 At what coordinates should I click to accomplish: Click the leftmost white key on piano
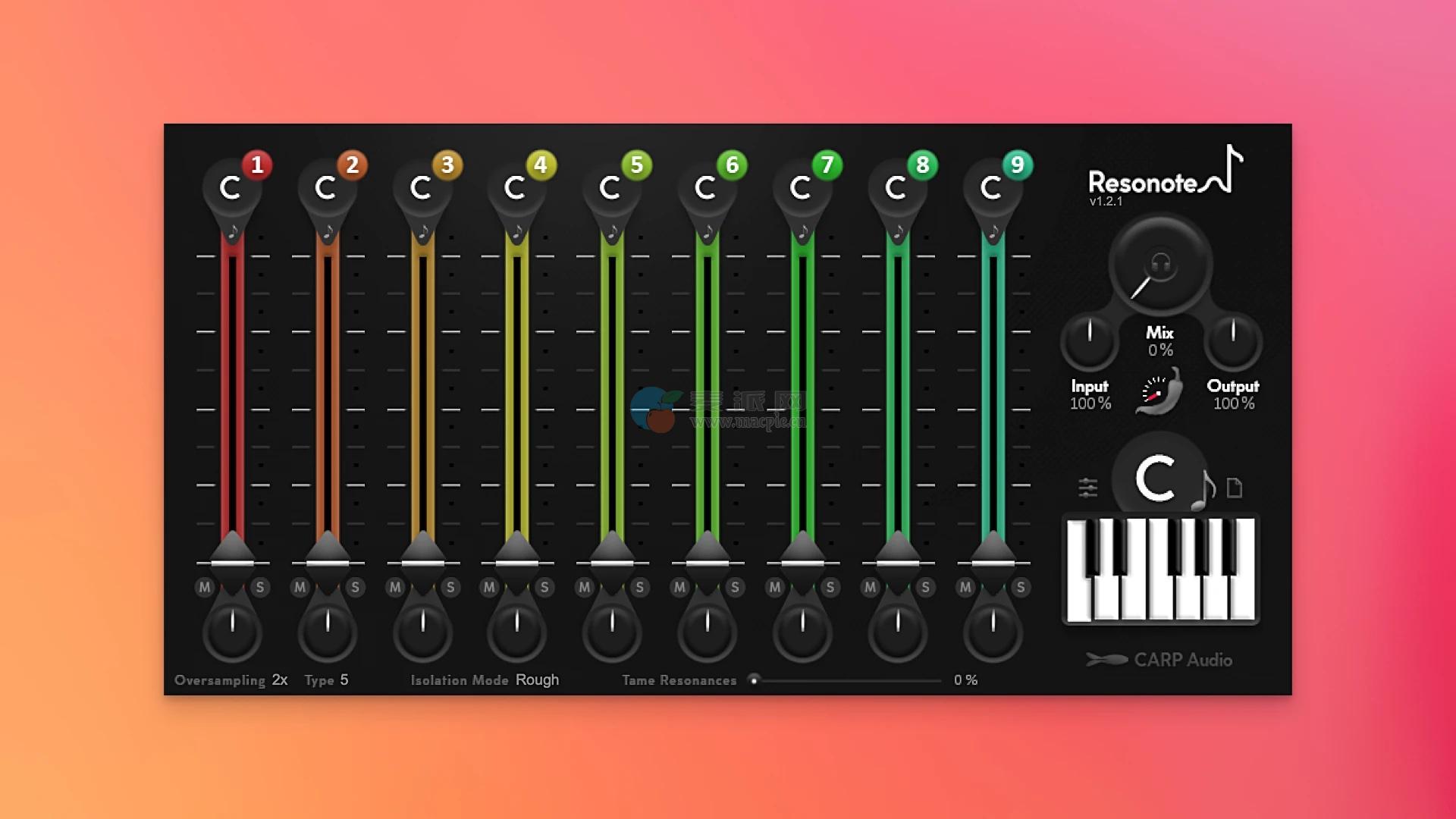(x=1078, y=595)
